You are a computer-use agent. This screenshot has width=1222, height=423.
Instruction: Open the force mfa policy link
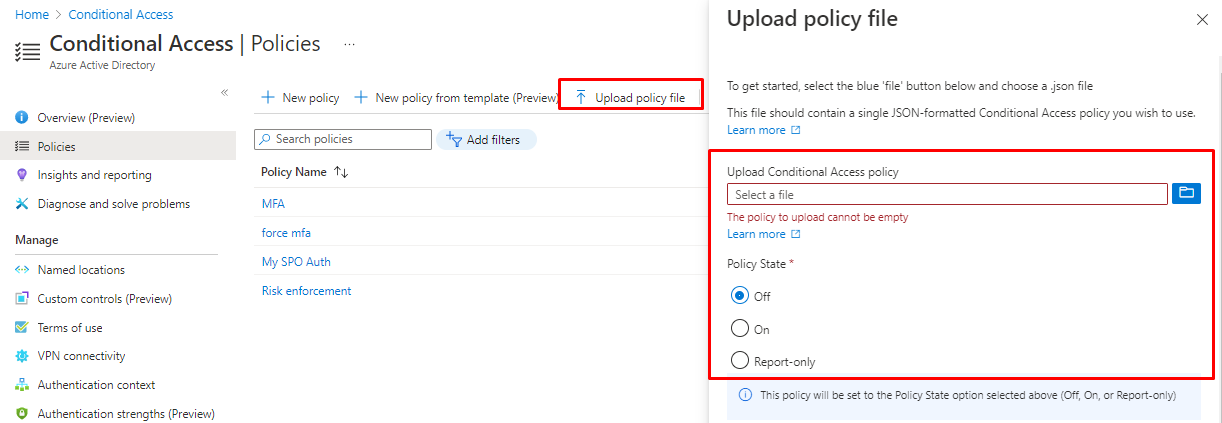click(287, 233)
